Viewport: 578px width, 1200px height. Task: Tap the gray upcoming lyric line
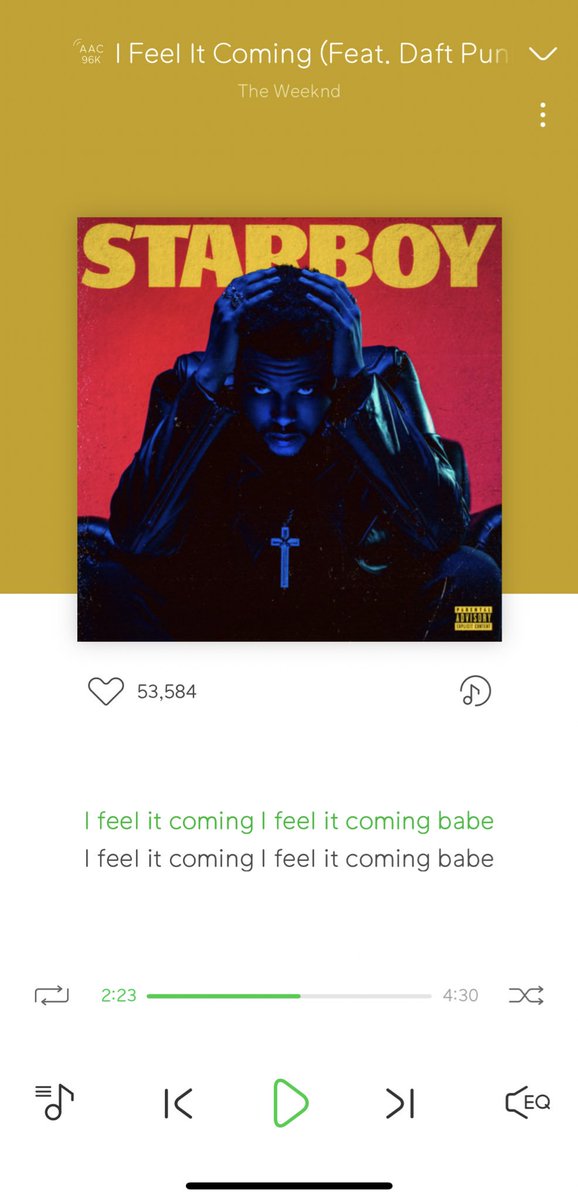(x=289, y=858)
